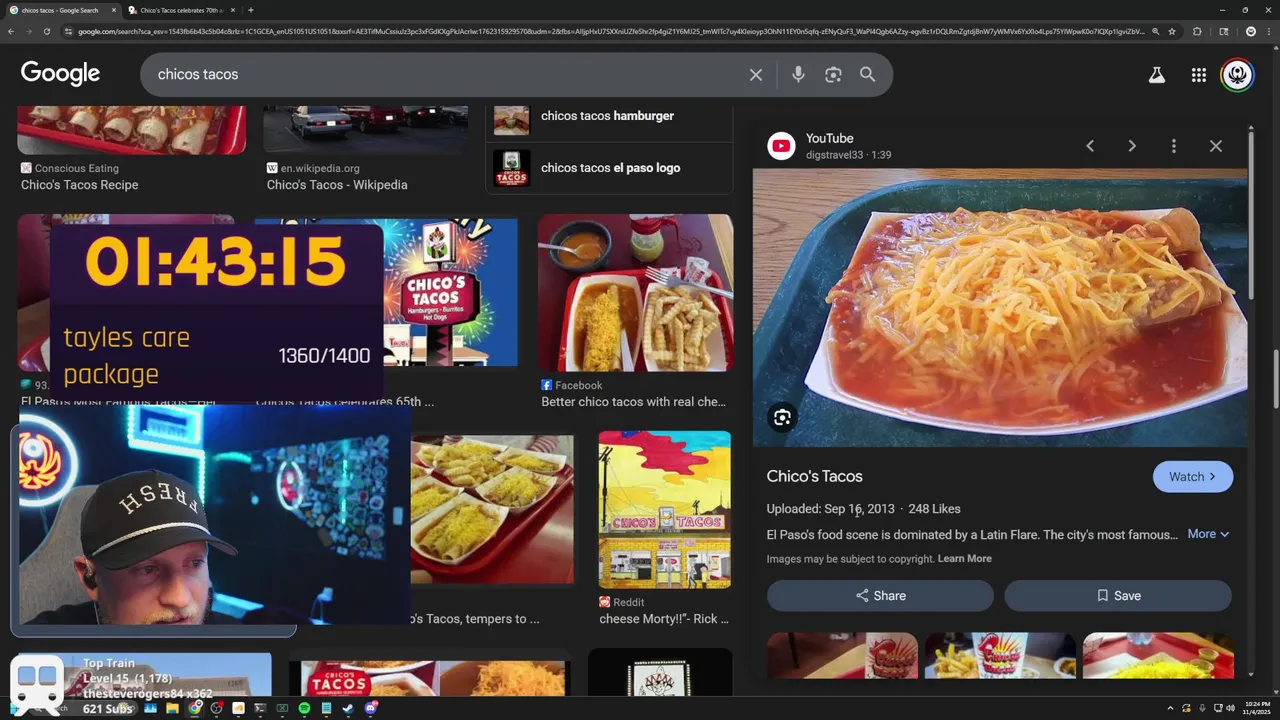
Task: Close the image preview panel
Action: point(1216,146)
